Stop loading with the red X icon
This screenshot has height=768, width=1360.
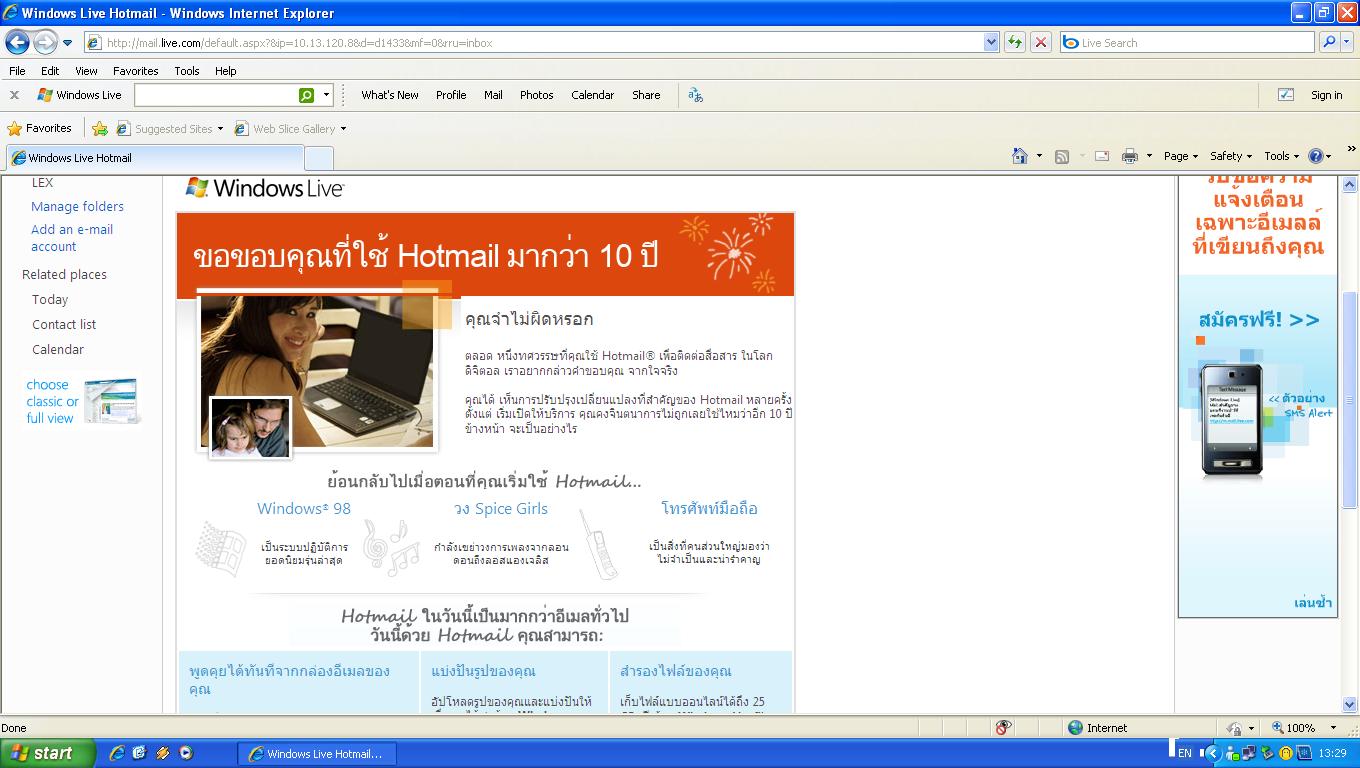tap(1041, 43)
